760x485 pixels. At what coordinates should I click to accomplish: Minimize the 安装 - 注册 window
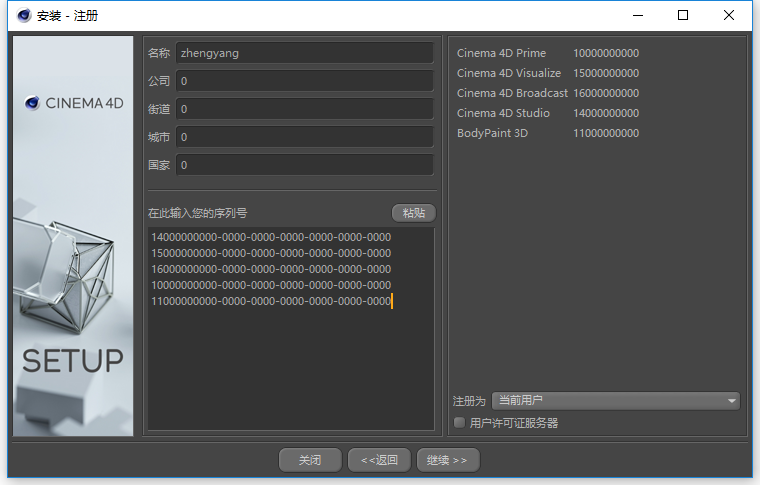click(x=638, y=16)
